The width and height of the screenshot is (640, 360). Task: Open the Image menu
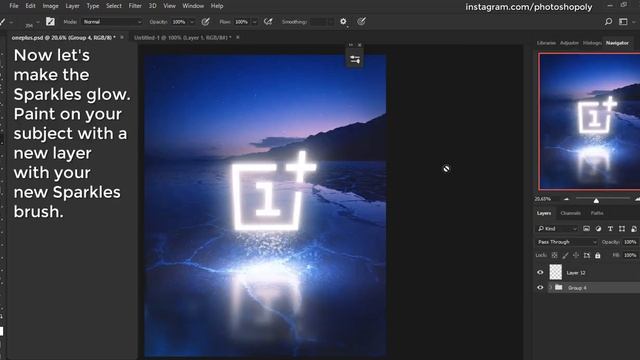pos(51,6)
